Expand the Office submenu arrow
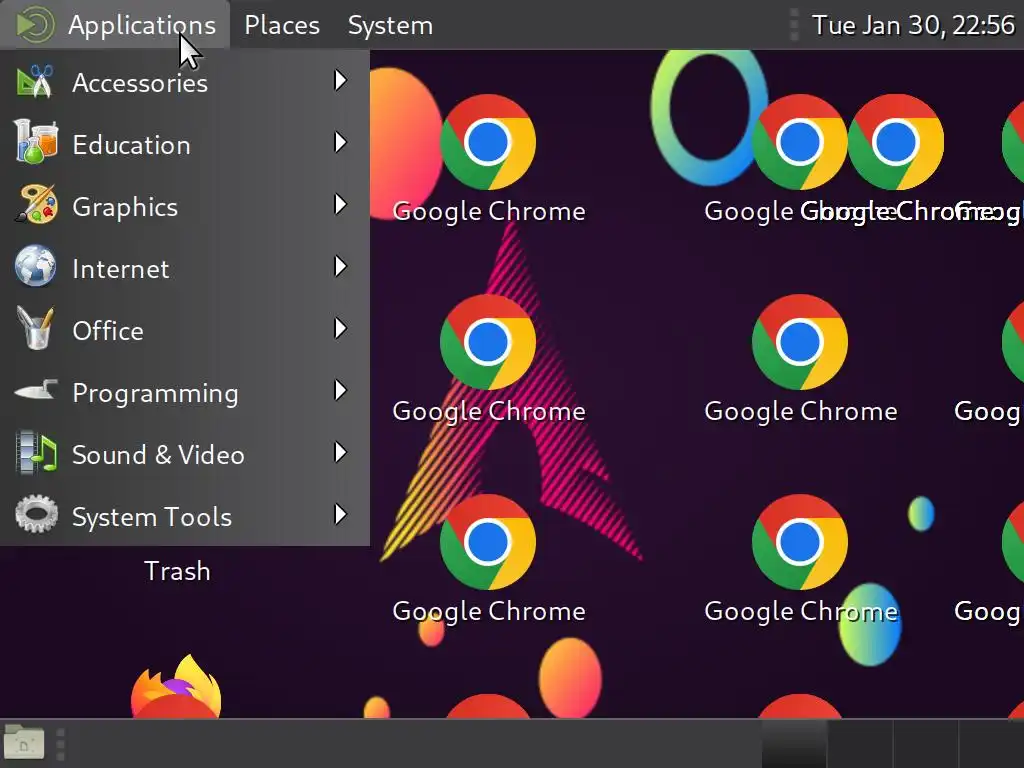Screen dimensions: 1024x768 tap(340, 328)
